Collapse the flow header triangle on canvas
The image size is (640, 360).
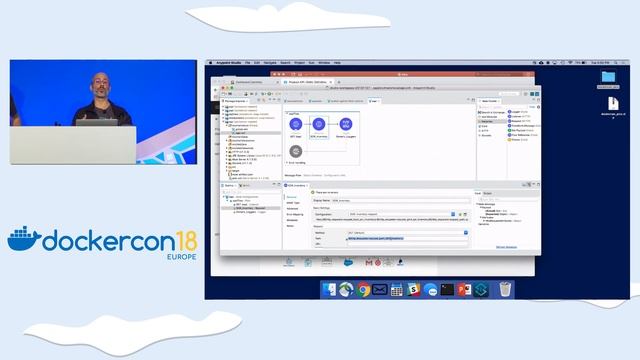[287, 113]
